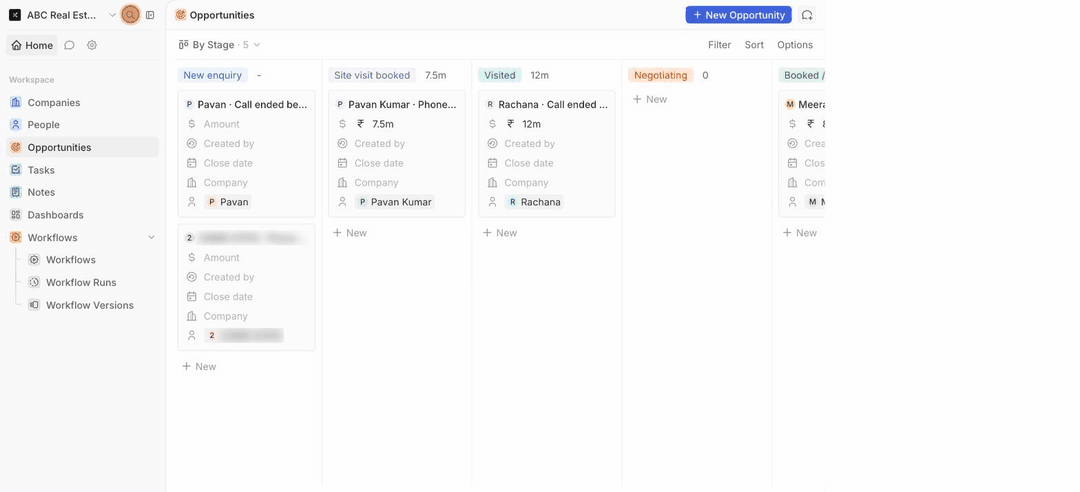This screenshot has width=1080, height=492.
Task: Click the Site visit booked stage label
Action: point(372,75)
